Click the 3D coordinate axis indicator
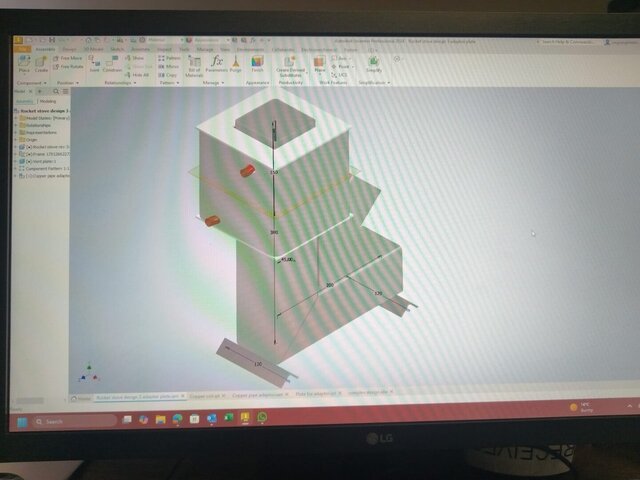The height and width of the screenshot is (480, 640). pos(89,373)
